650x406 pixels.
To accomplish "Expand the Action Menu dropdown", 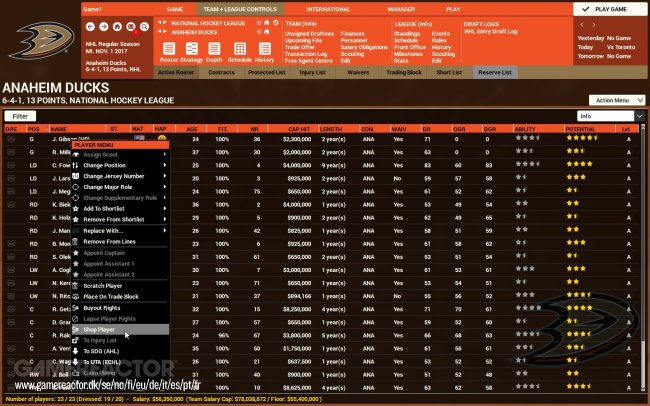I will [613, 100].
